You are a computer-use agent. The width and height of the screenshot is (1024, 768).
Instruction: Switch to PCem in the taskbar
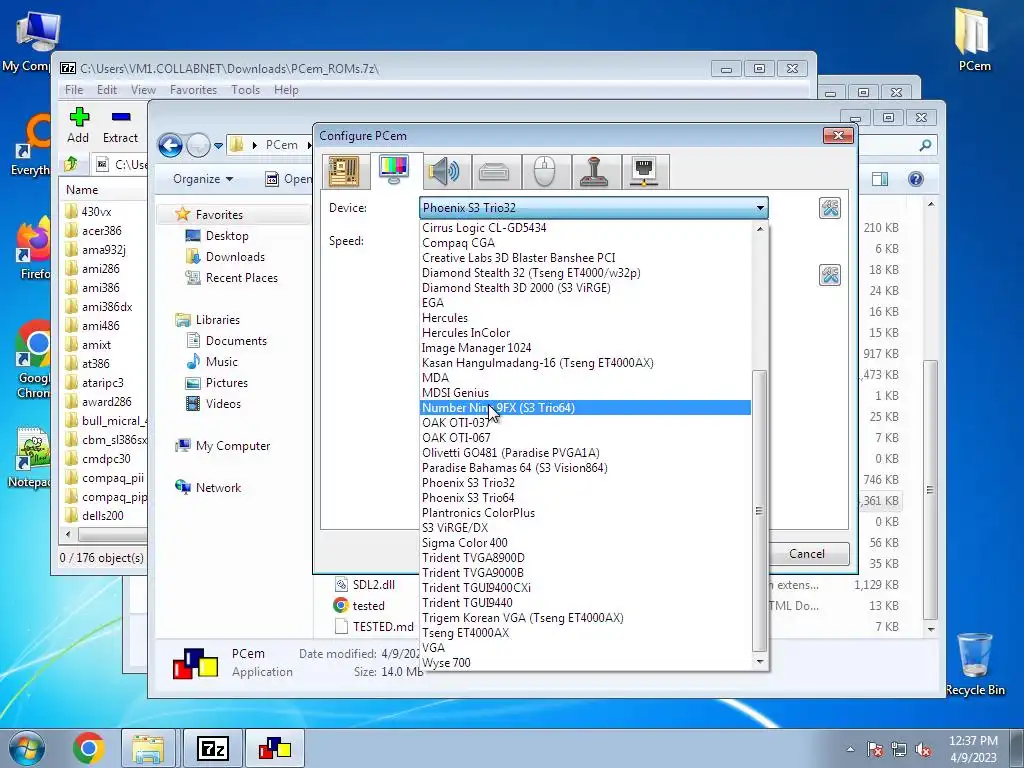pyautogui.click(x=274, y=748)
